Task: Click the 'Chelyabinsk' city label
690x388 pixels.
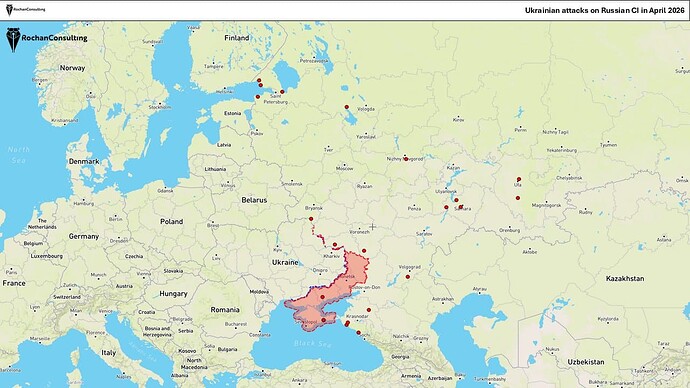Action: point(569,178)
